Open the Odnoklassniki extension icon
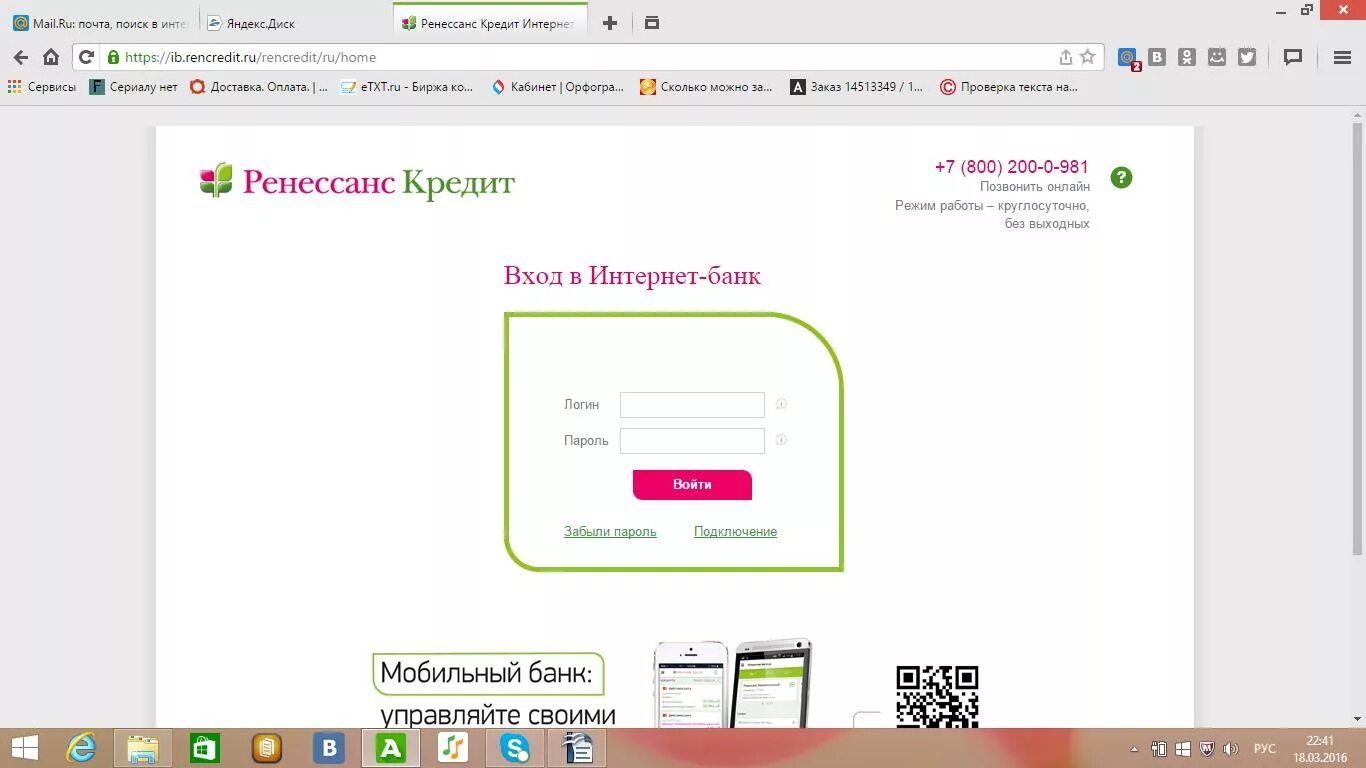This screenshot has height=768, width=1366. (1187, 57)
